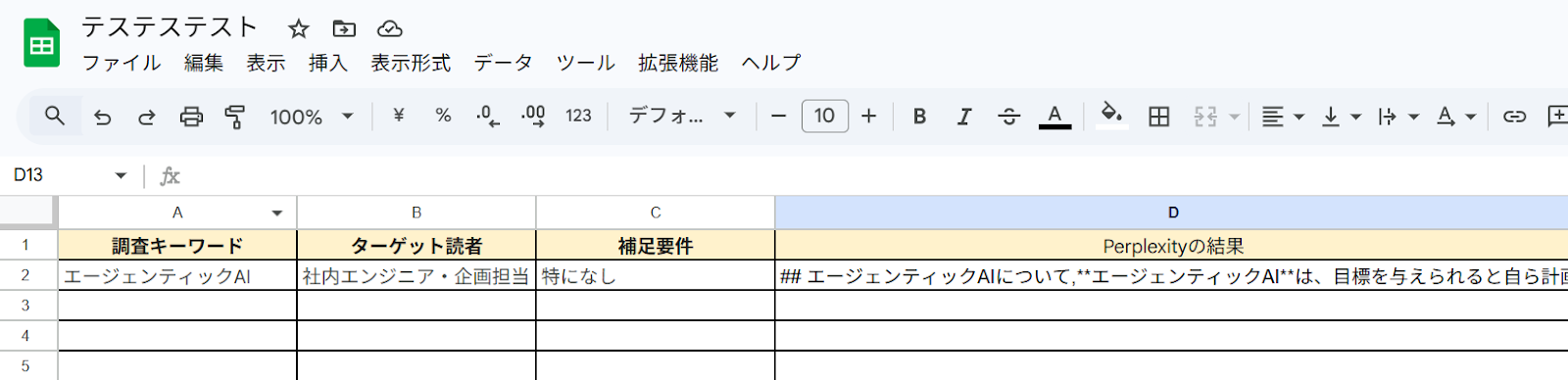This screenshot has height=380, width=1568.
Task: Open the Google Sheets home icon
Action: coord(41,44)
